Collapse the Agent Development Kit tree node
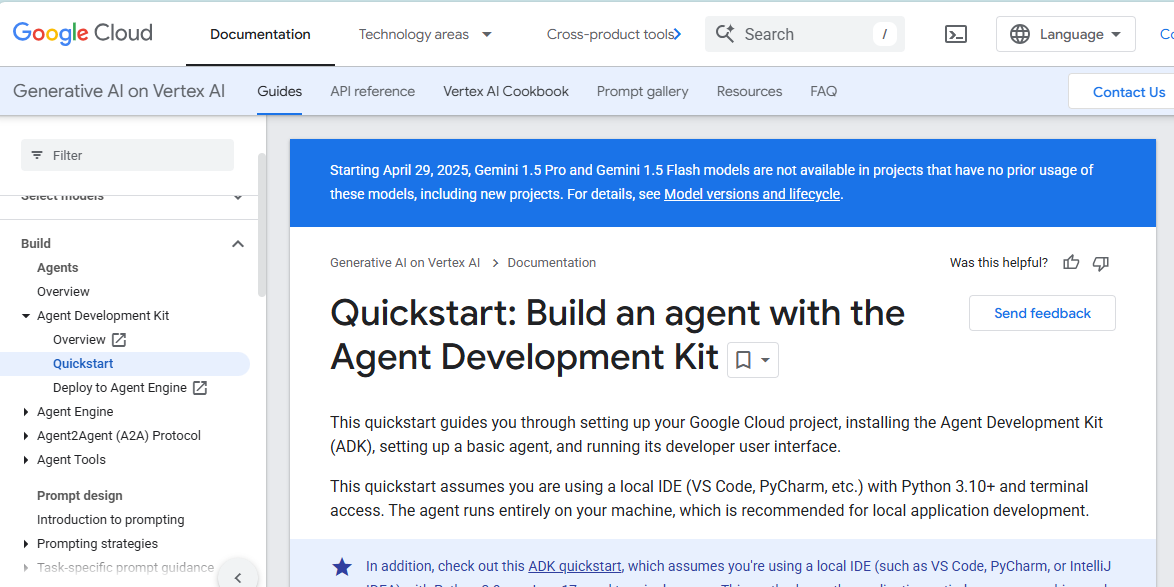The image size is (1174, 587). pyautogui.click(x=26, y=316)
